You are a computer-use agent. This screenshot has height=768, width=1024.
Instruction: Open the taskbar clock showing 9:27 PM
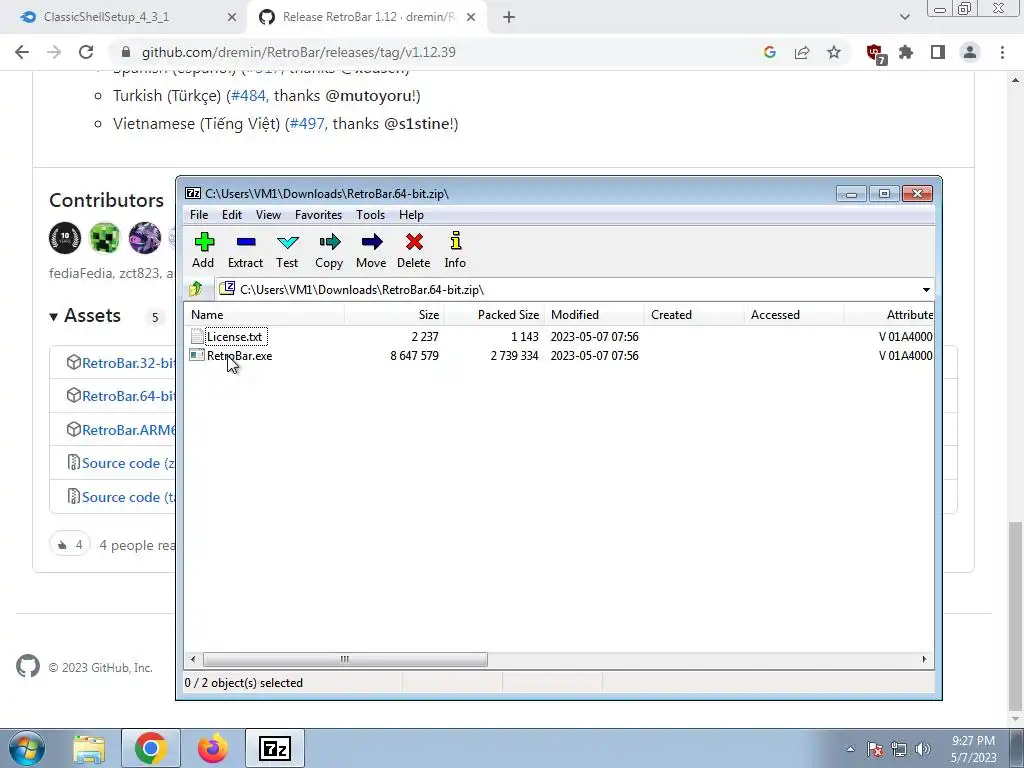(x=974, y=749)
